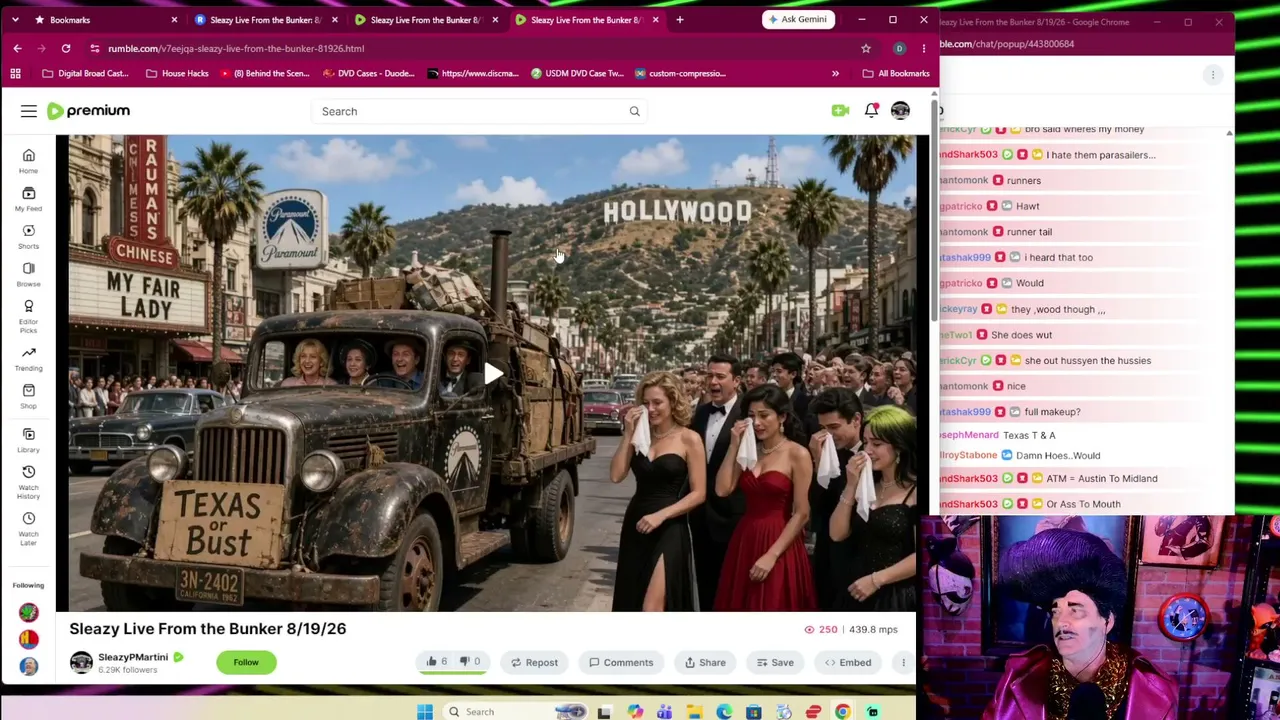The width and height of the screenshot is (1280, 720).
Task: Click the Ask Gemini button
Action: (x=798, y=20)
